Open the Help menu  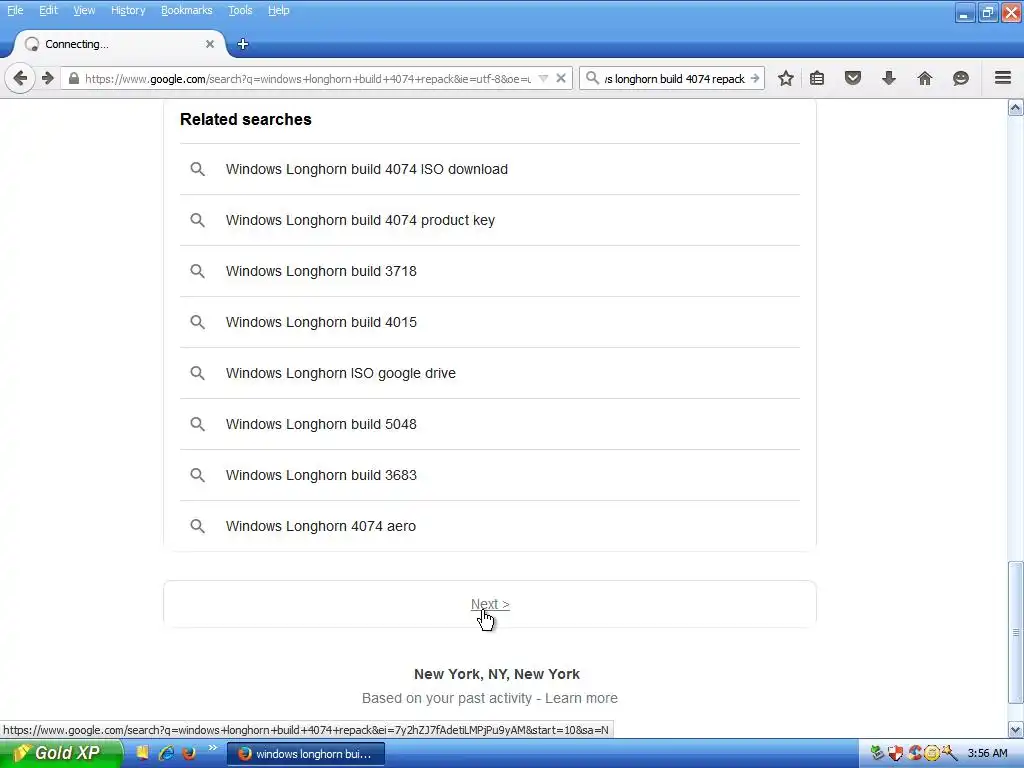point(278,10)
